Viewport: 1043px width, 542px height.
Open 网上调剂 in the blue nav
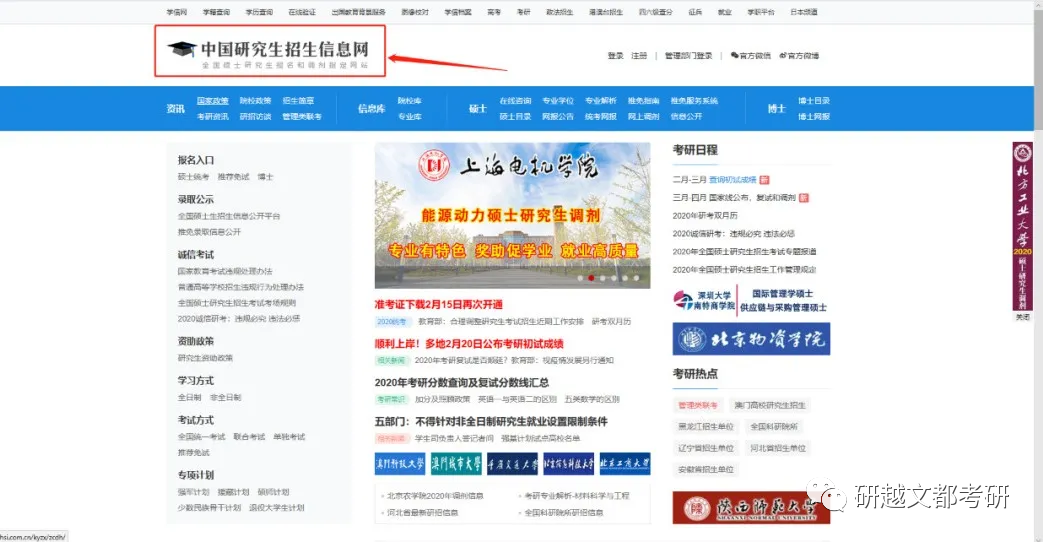(643, 116)
